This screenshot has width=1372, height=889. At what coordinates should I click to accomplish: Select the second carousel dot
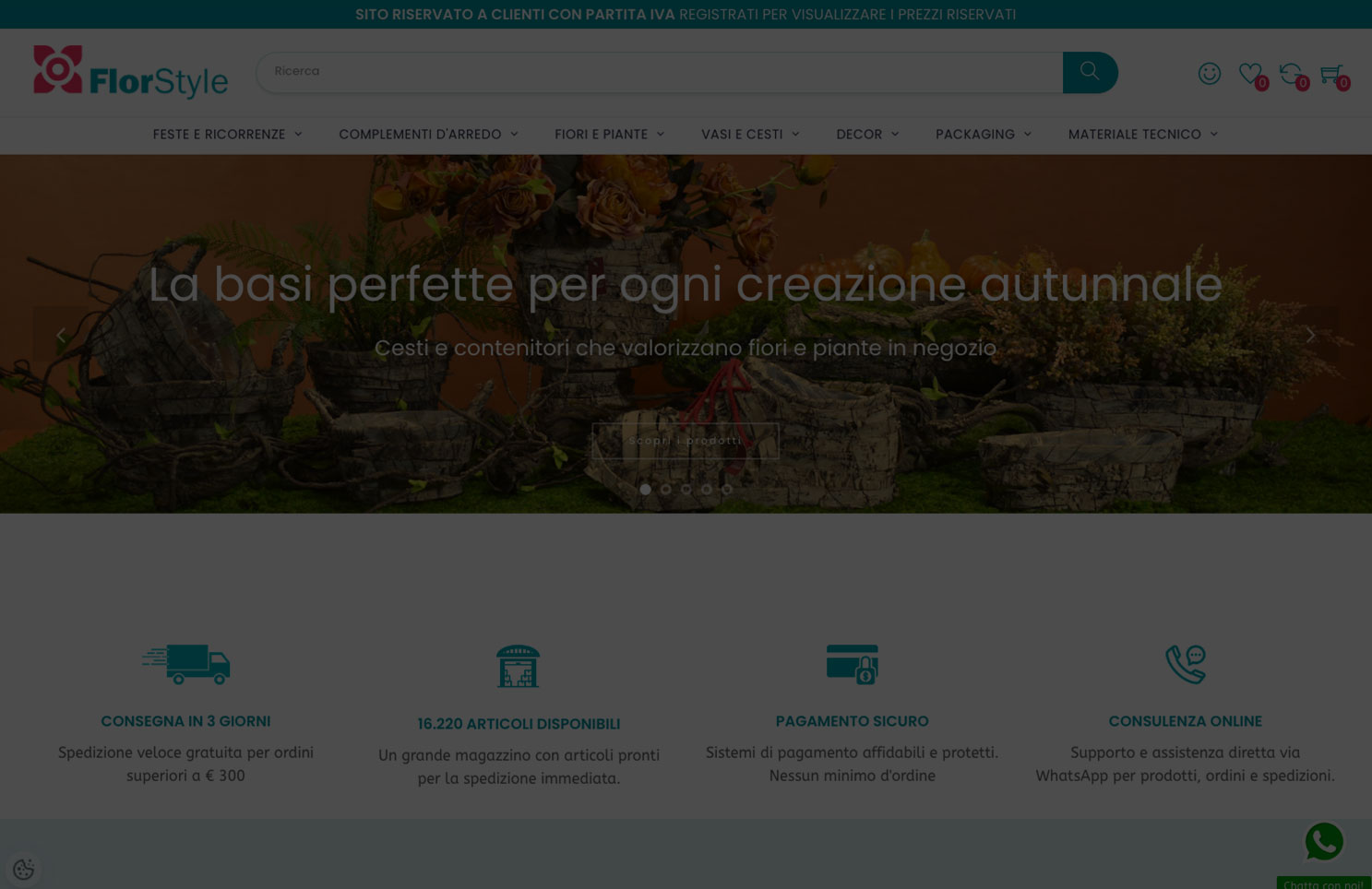pyautogui.click(x=665, y=490)
